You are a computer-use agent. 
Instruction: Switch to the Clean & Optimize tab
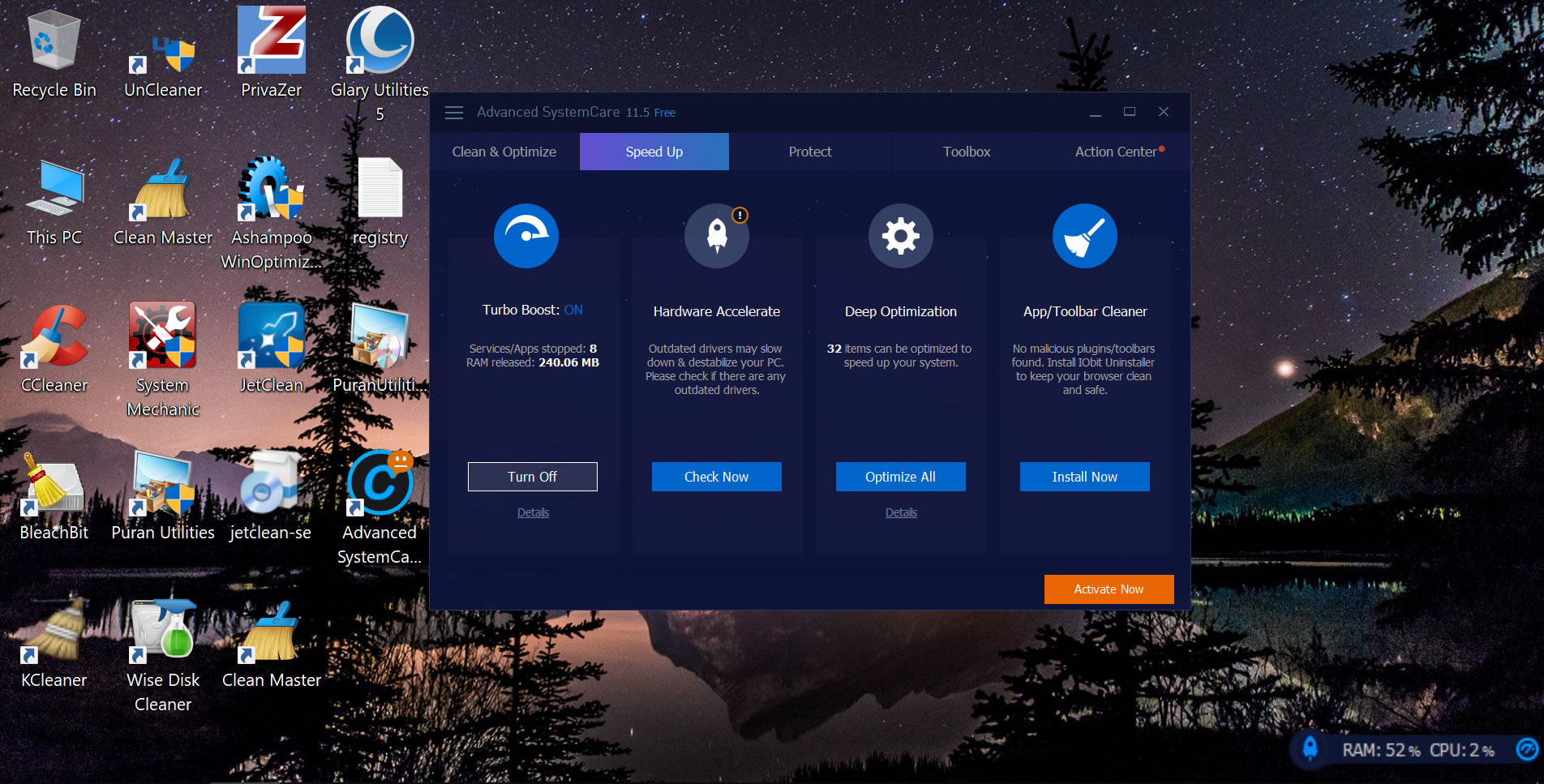tap(504, 152)
